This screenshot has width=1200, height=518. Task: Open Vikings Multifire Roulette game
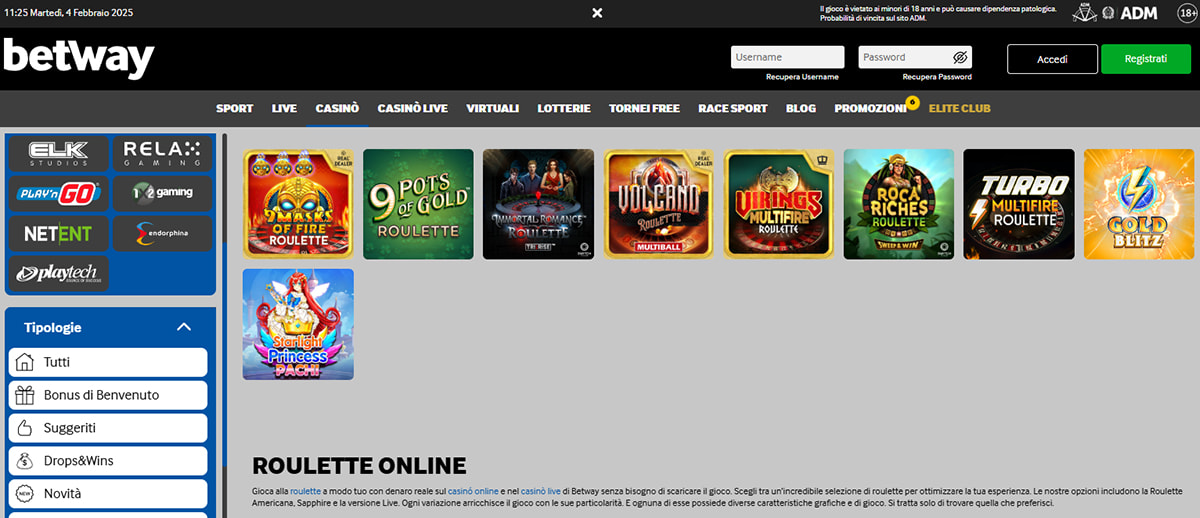click(x=779, y=204)
